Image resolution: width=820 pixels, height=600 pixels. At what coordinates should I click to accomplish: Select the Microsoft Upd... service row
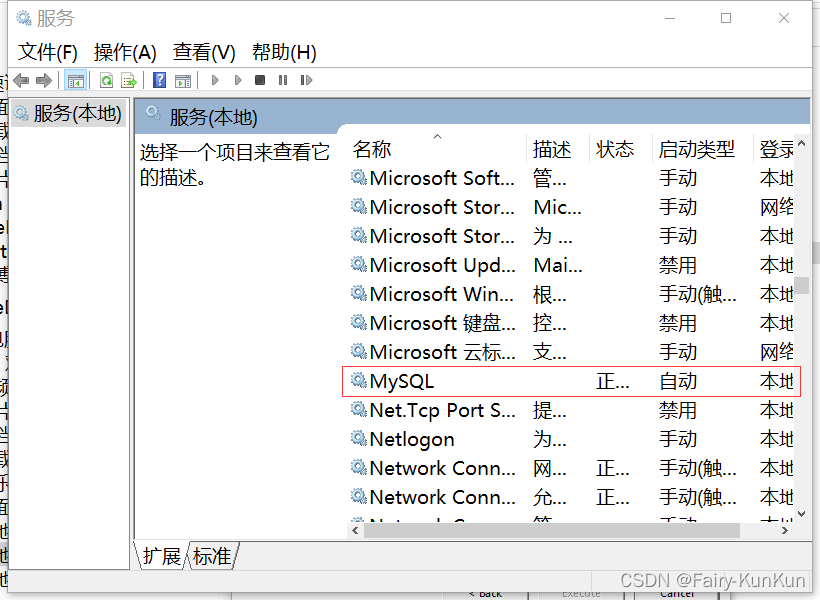572,265
